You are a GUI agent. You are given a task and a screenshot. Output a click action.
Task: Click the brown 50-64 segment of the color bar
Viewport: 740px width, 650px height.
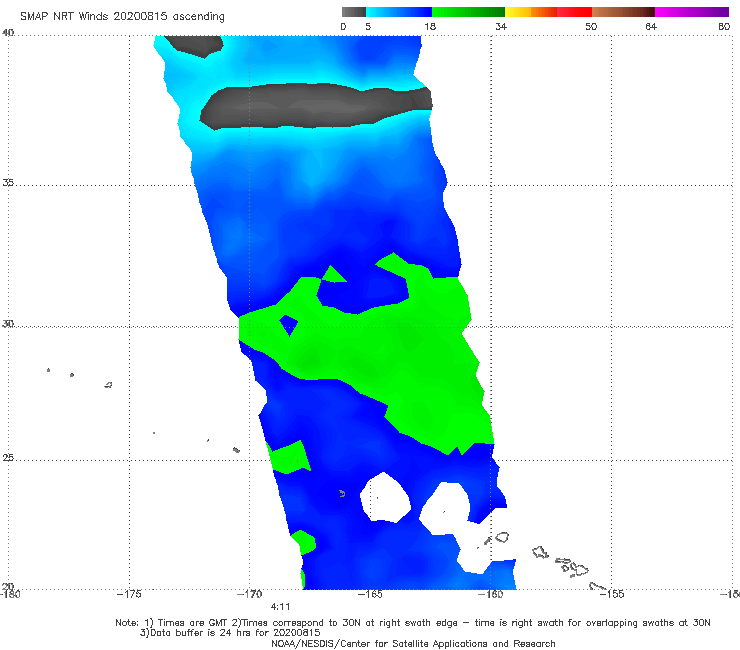(623, 12)
